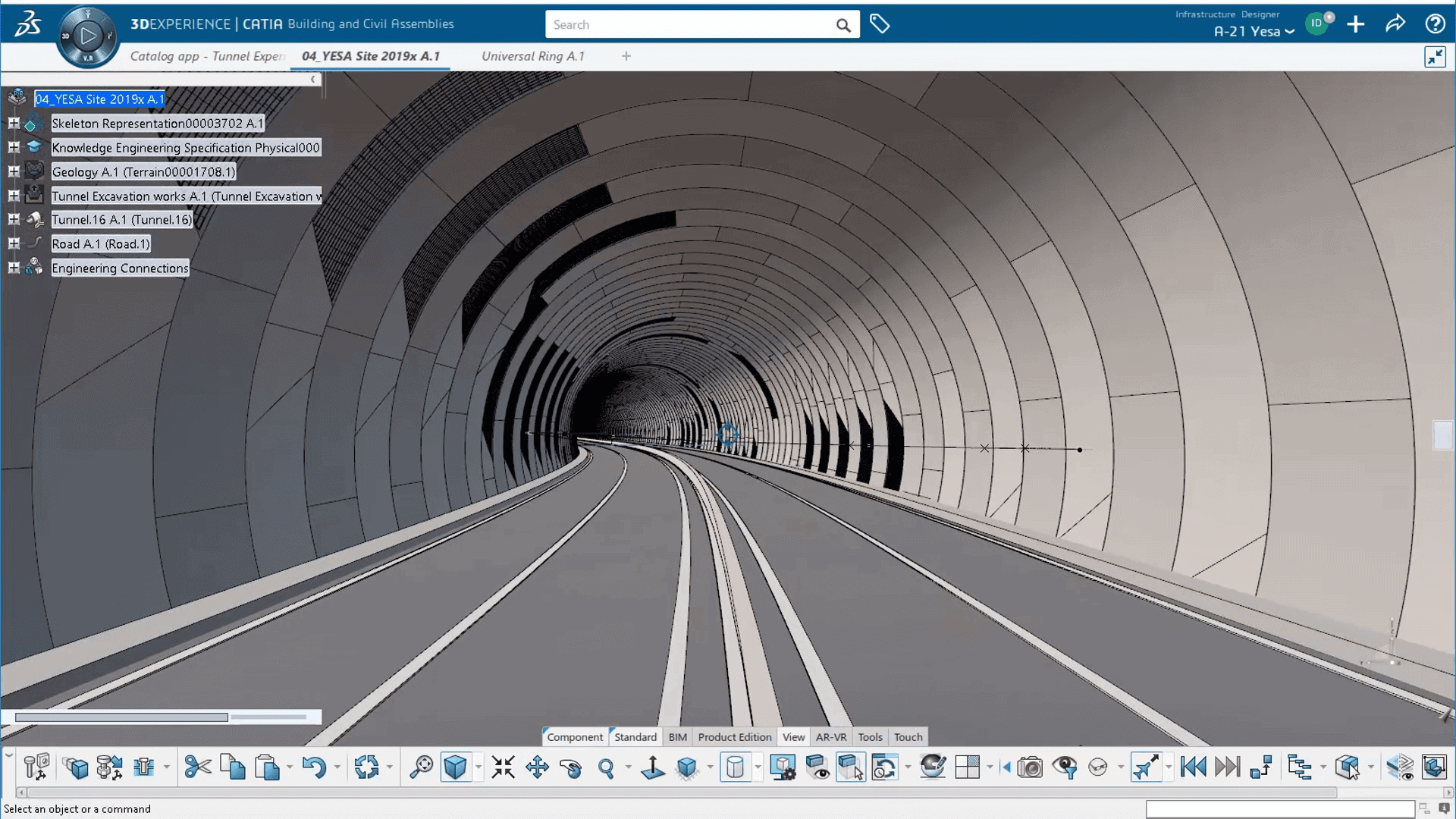Switch to the Universal Ring A.1 tab

point(532,56)
